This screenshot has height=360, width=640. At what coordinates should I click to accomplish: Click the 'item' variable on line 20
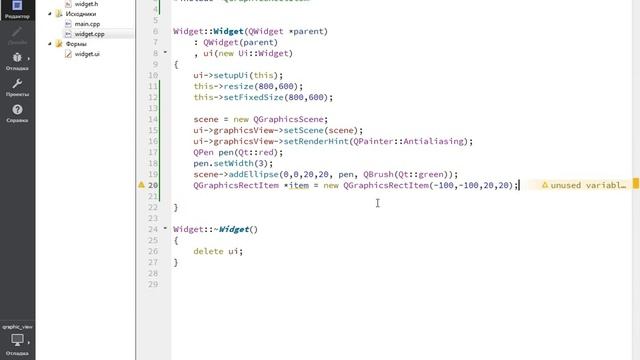click(x=299, y=185)
